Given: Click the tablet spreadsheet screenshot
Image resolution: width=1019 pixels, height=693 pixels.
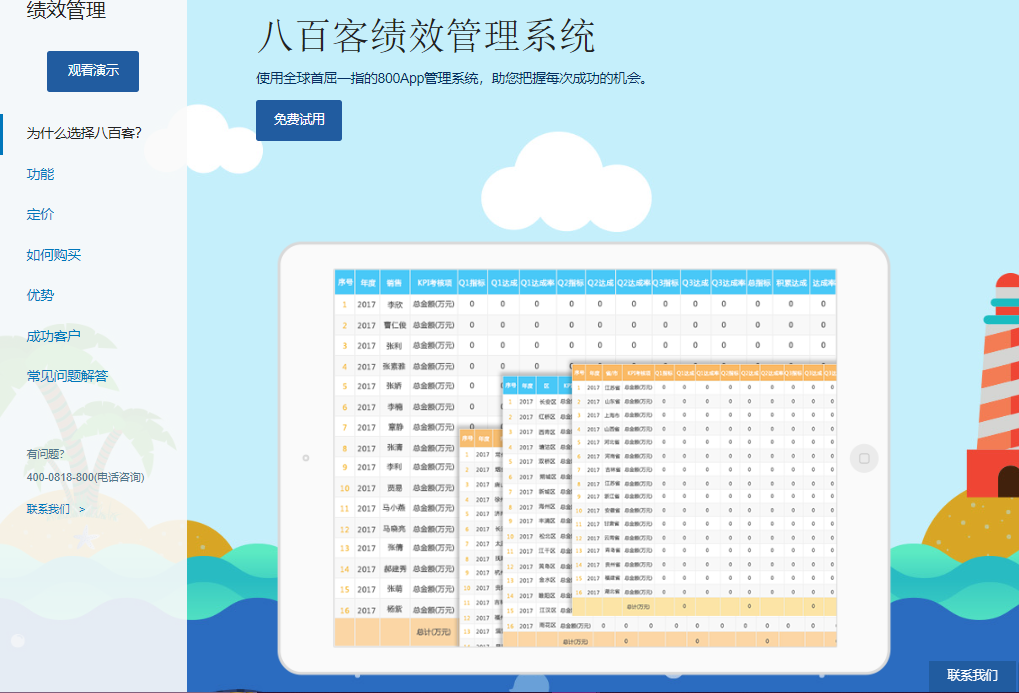Looking at the screenshot, I should pos(585,458).
